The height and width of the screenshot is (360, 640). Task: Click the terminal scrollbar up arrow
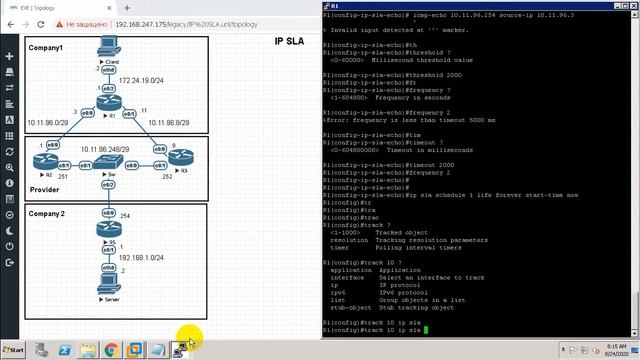(635, 15)
